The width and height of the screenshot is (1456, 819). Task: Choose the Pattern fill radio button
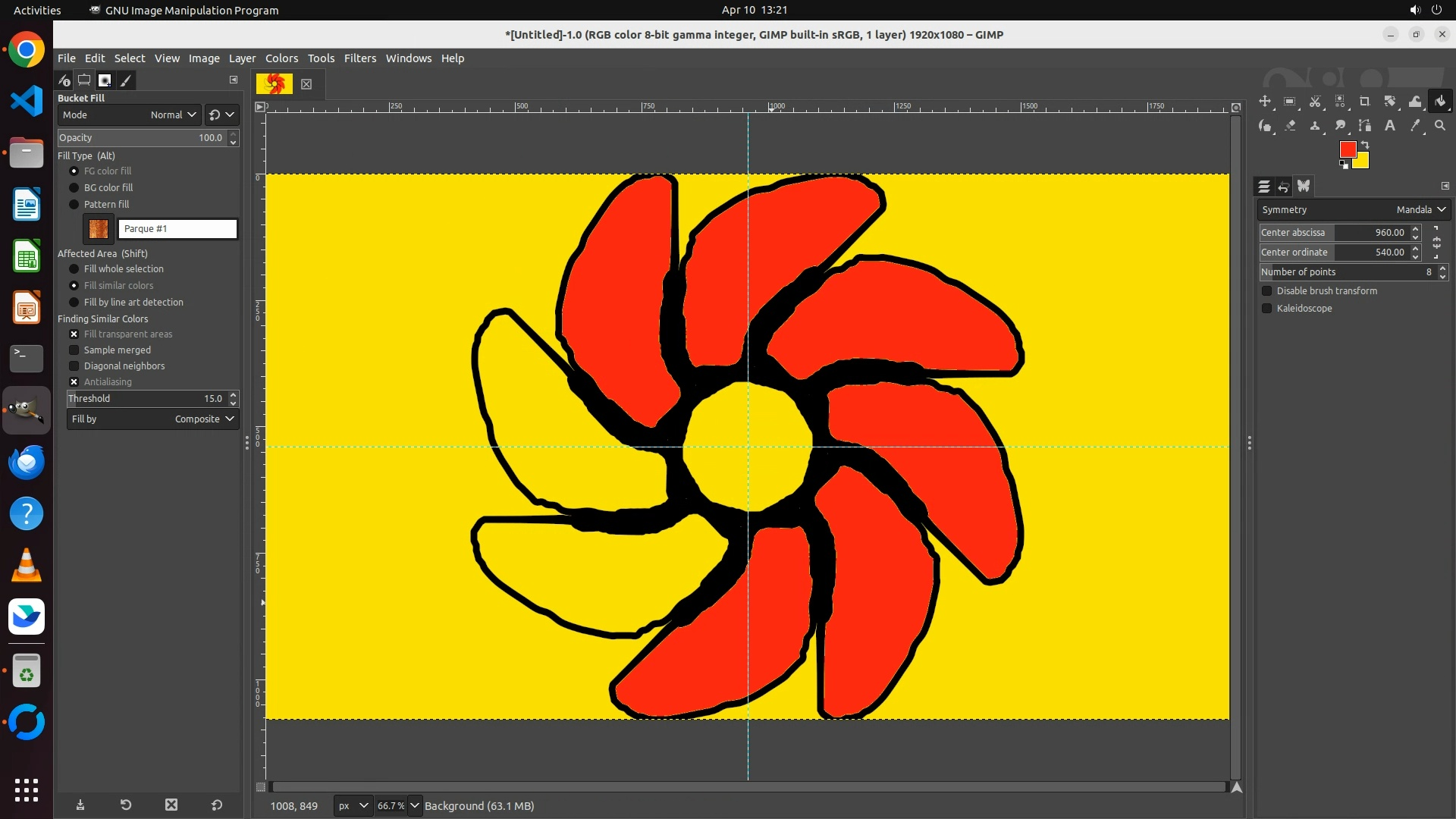click(x=74, y=205)
